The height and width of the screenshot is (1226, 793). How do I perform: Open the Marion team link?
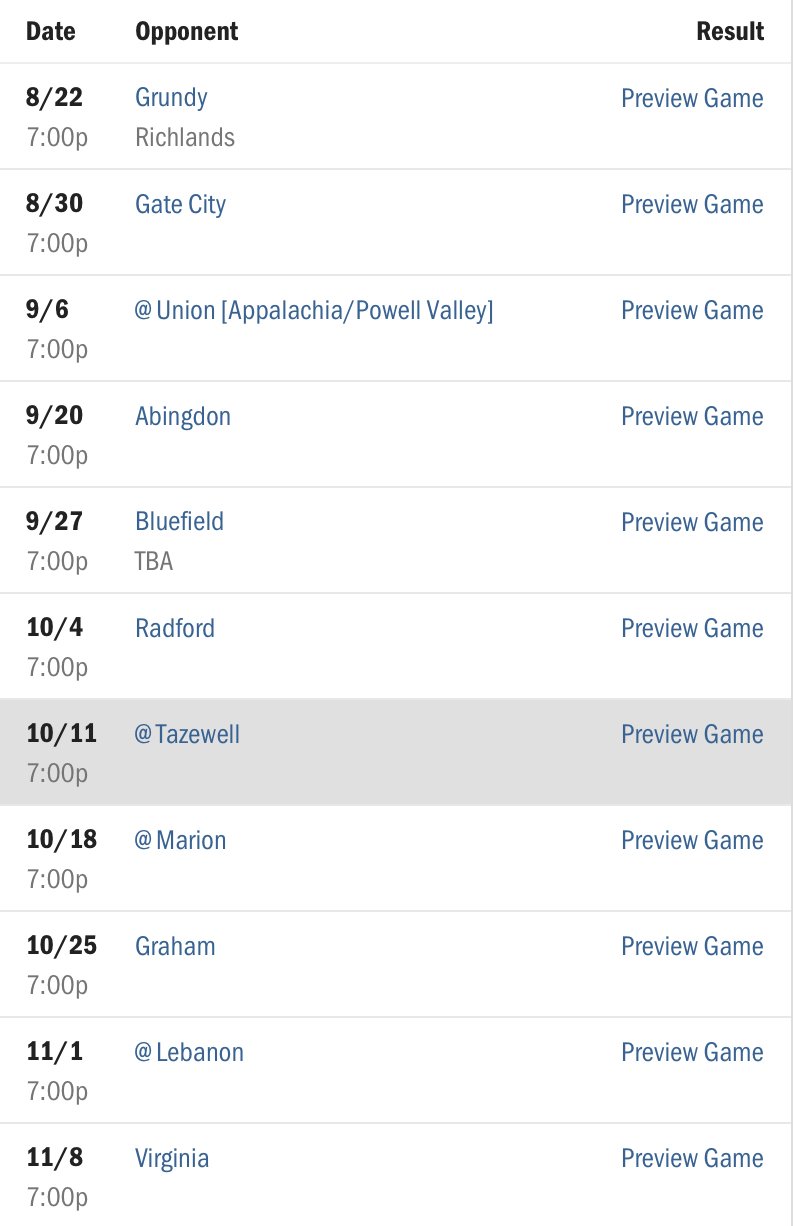coord(180,840)
